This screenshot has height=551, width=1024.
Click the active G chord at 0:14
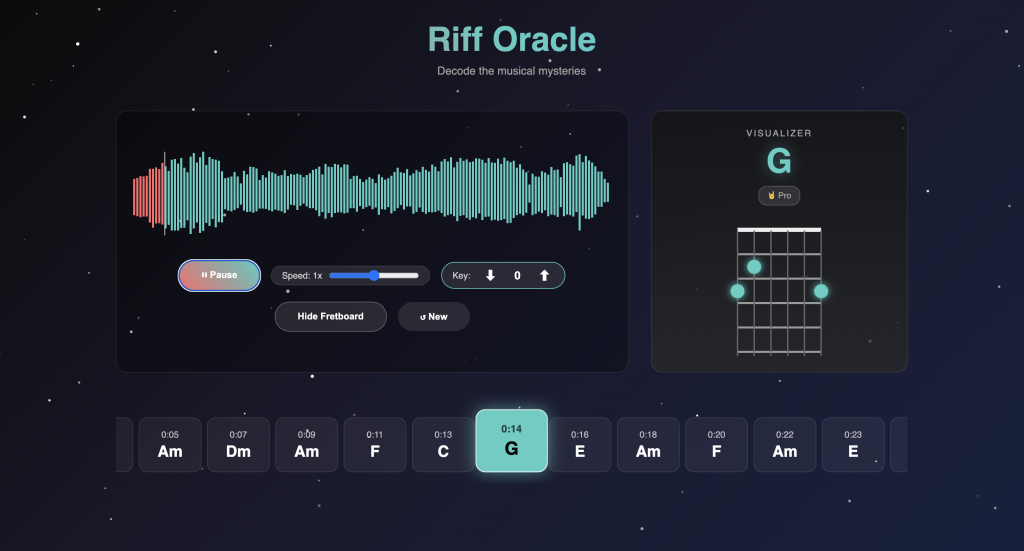(512, 441)
